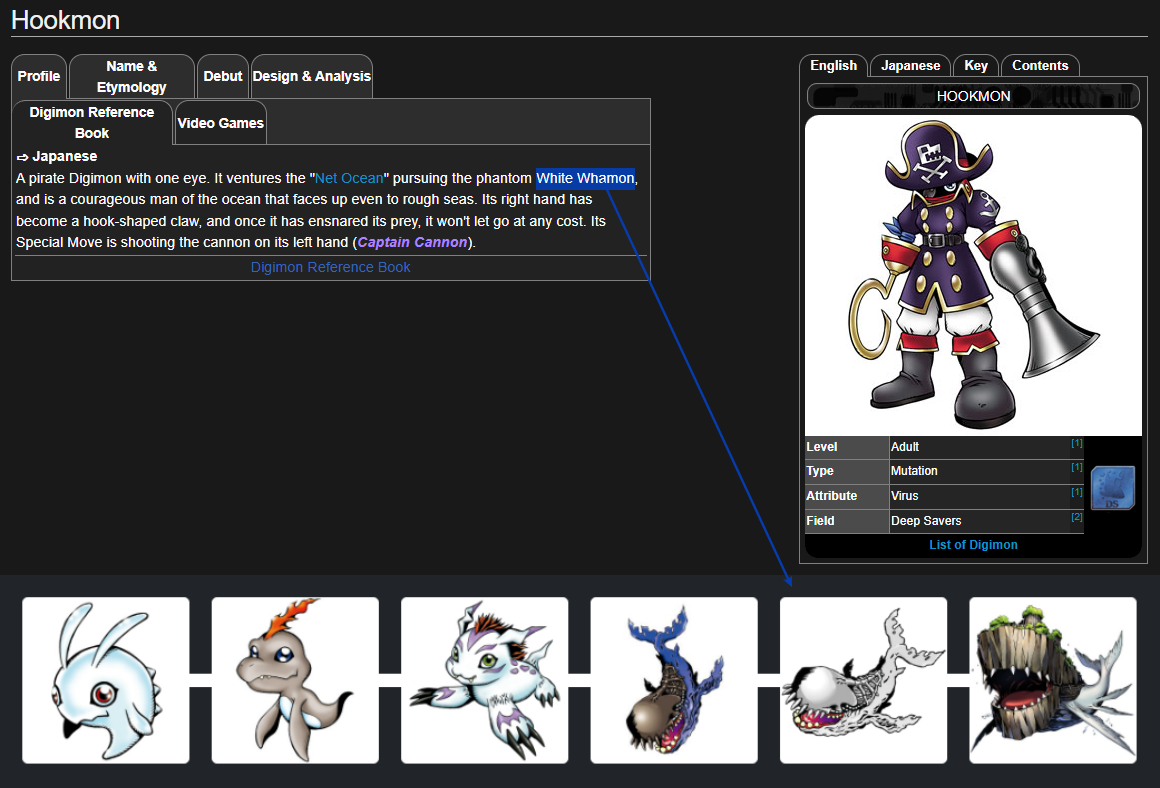The width and height of the screenshot is (1160, 788).
Task: Click the HOOKMON infobox title bar
Action: [973, 96]
